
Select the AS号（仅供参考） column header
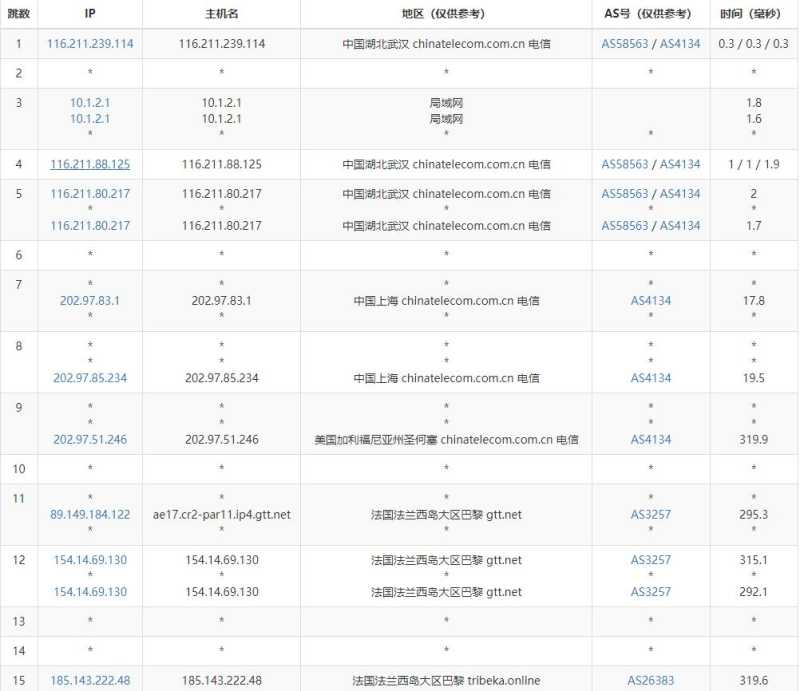648,14
